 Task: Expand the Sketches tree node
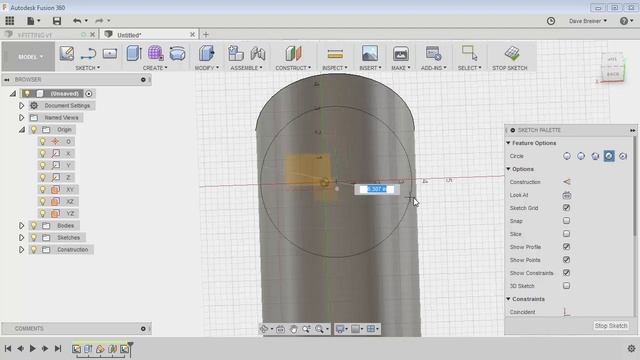[21, 238]
